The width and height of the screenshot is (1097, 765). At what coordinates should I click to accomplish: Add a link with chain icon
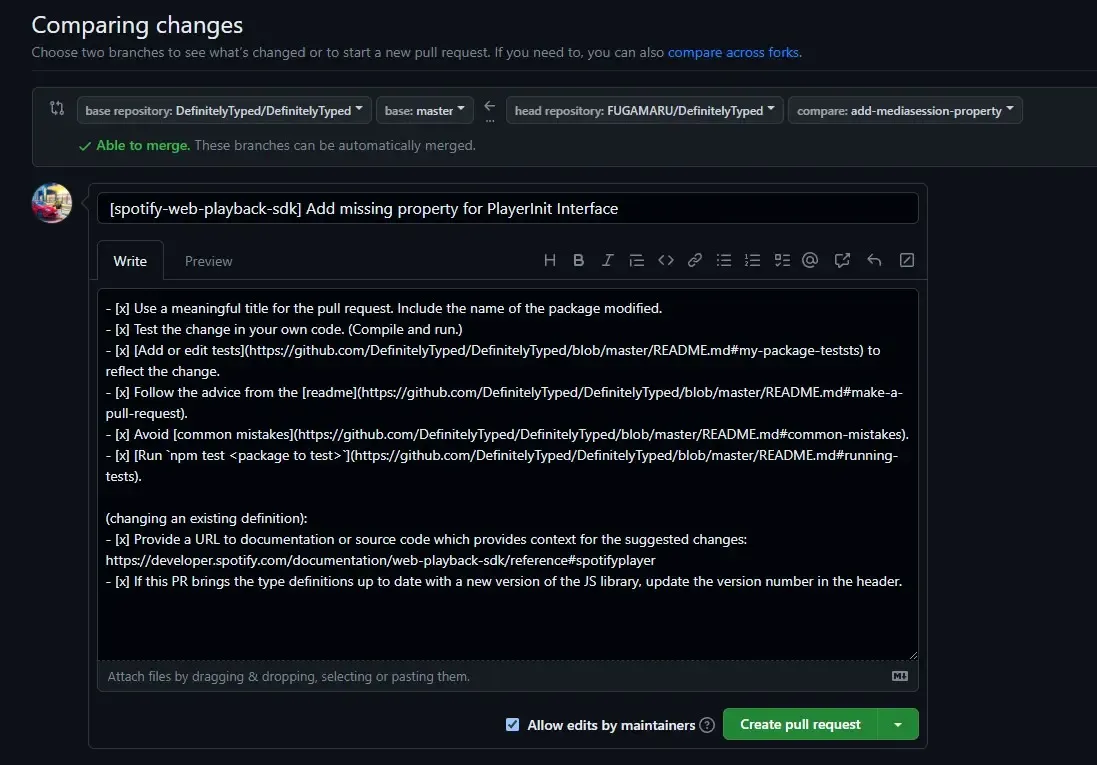695,260
